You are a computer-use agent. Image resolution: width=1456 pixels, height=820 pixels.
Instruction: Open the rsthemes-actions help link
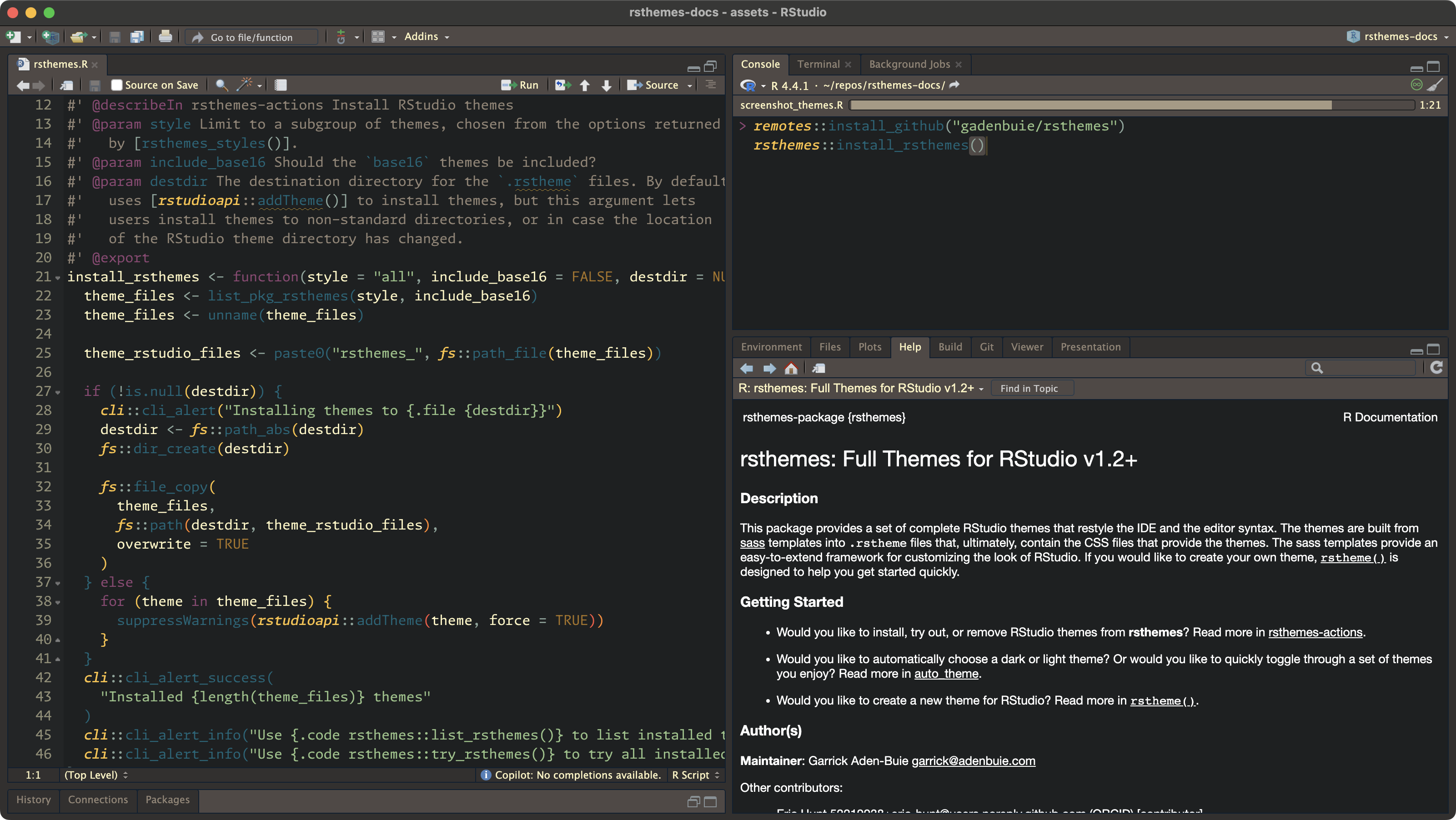1315,632
